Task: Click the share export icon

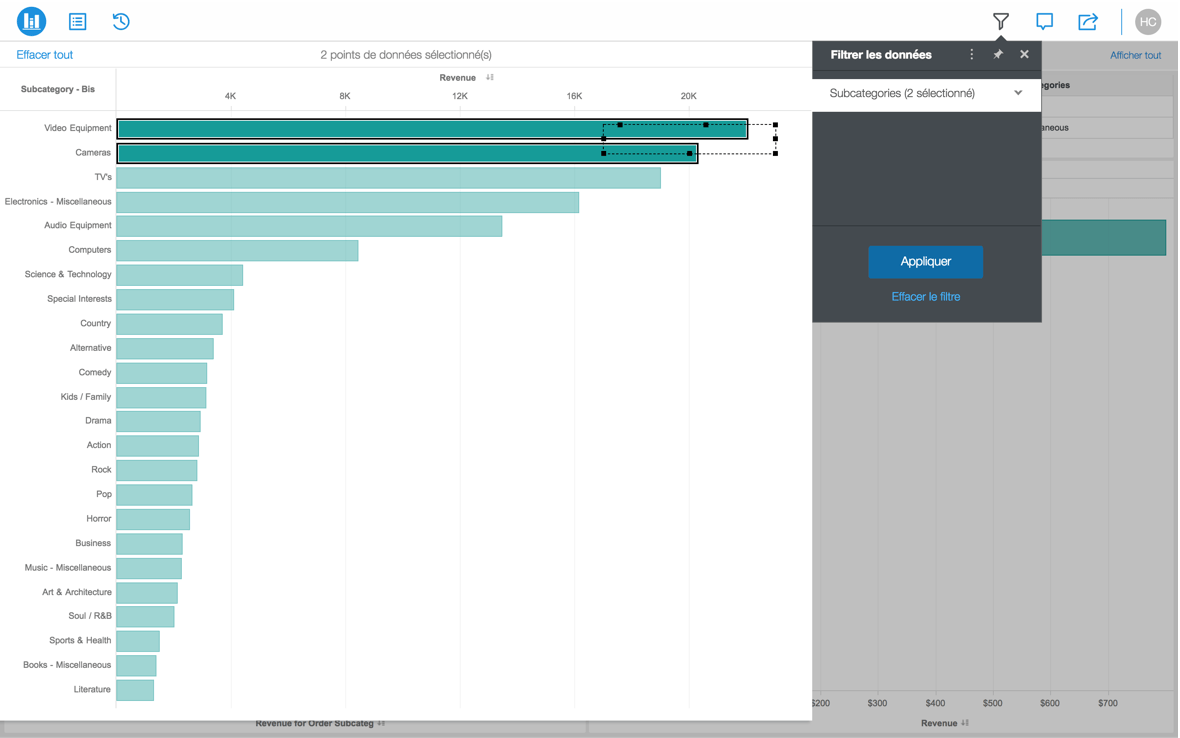Action: click(x=1088, y=22)
